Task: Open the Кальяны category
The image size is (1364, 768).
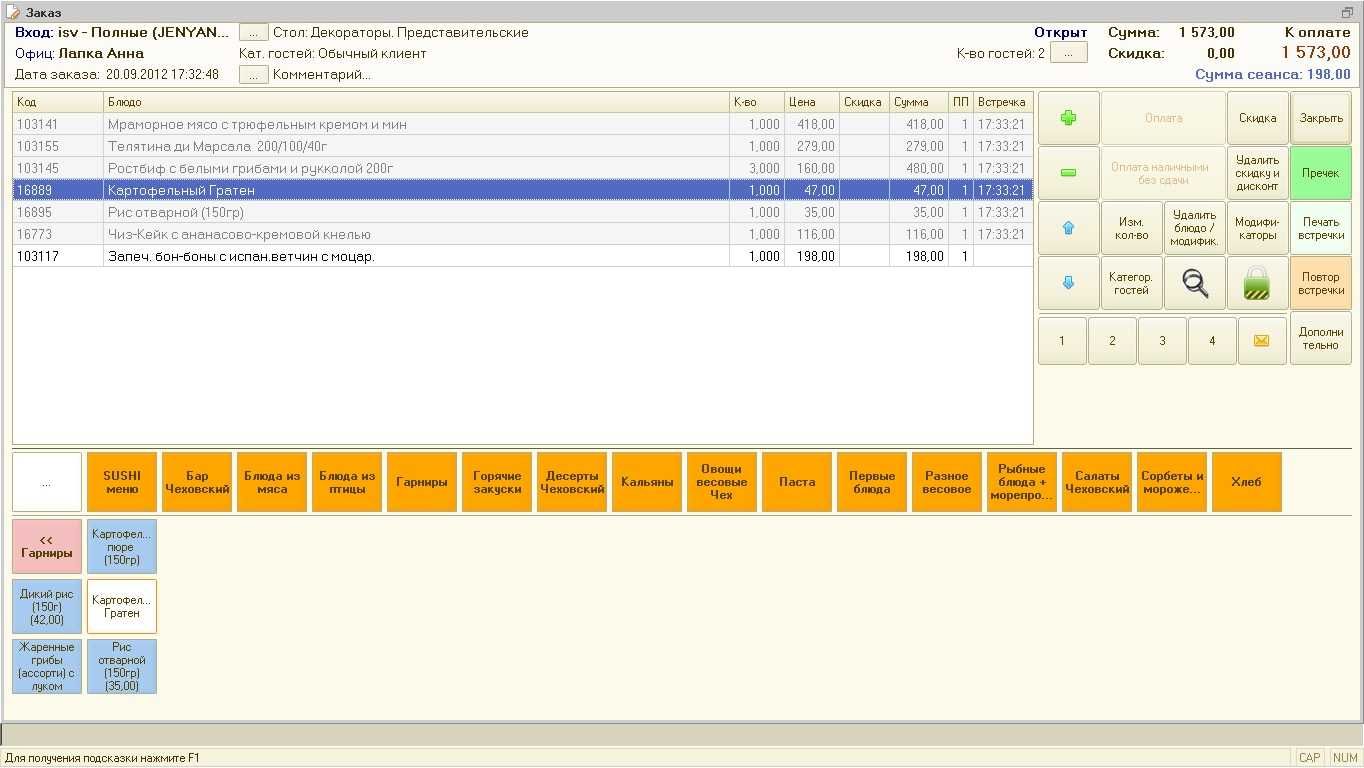Action: tap(647, 482)
